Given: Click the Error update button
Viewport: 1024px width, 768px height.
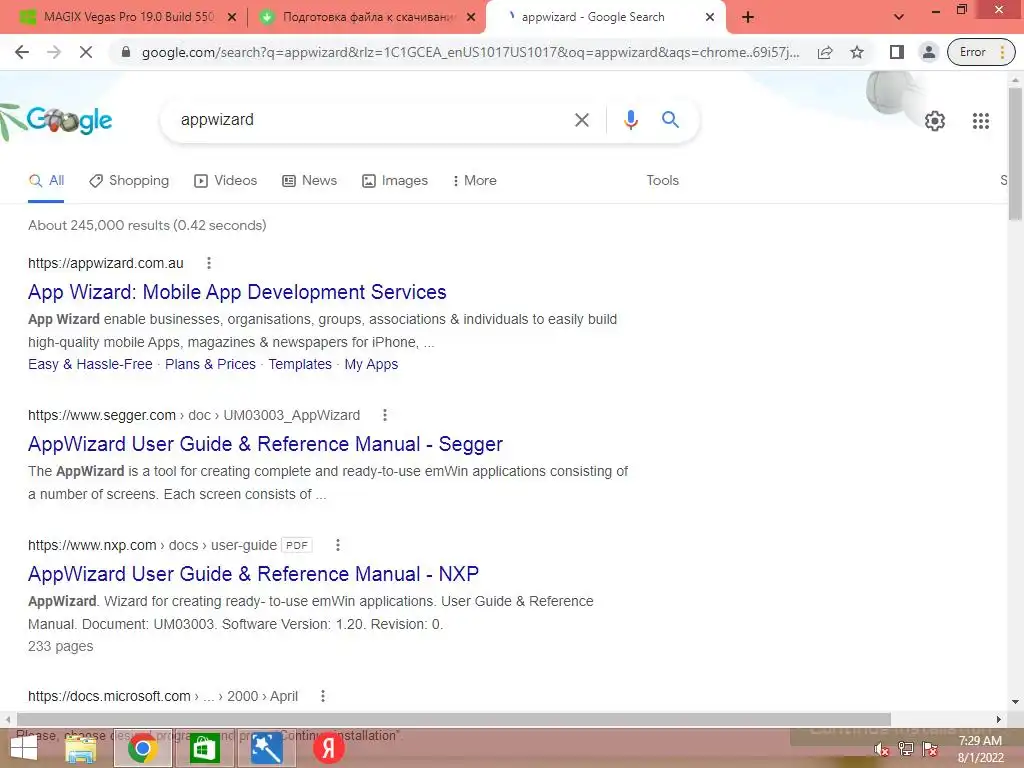Looking at the screenshot, I should (981, 52).
